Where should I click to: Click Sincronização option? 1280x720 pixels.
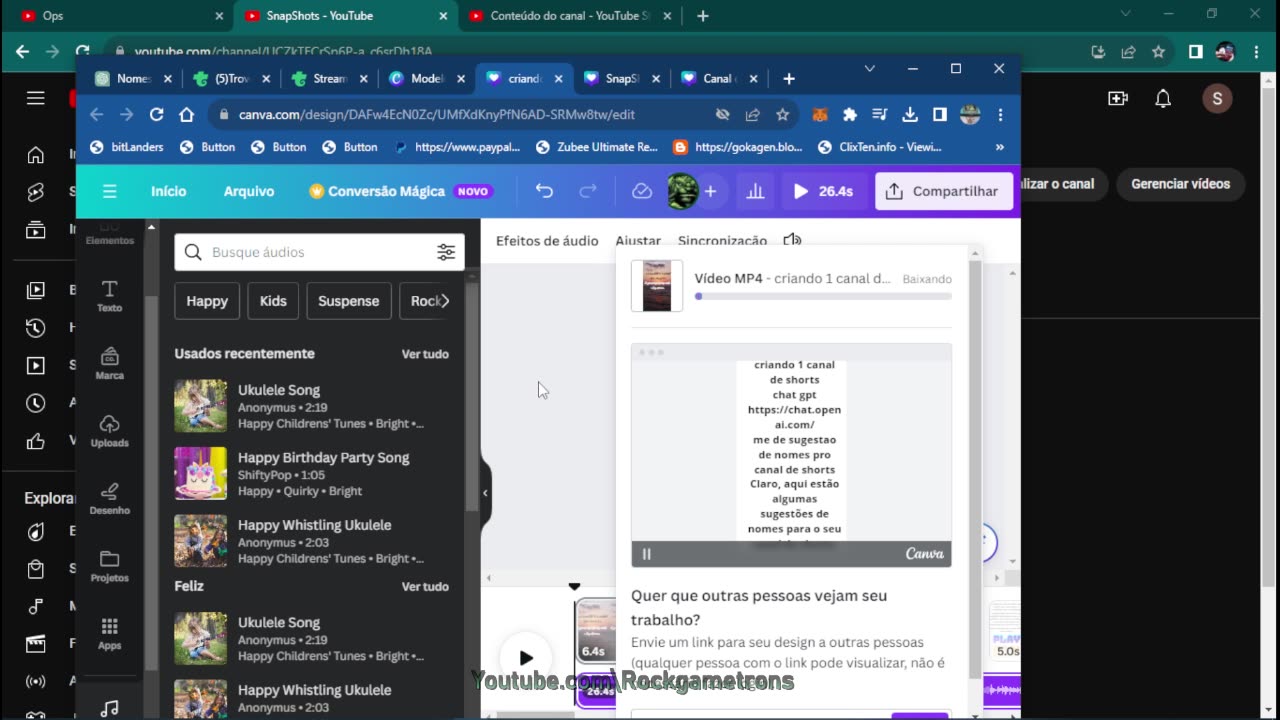click(722, 241)
